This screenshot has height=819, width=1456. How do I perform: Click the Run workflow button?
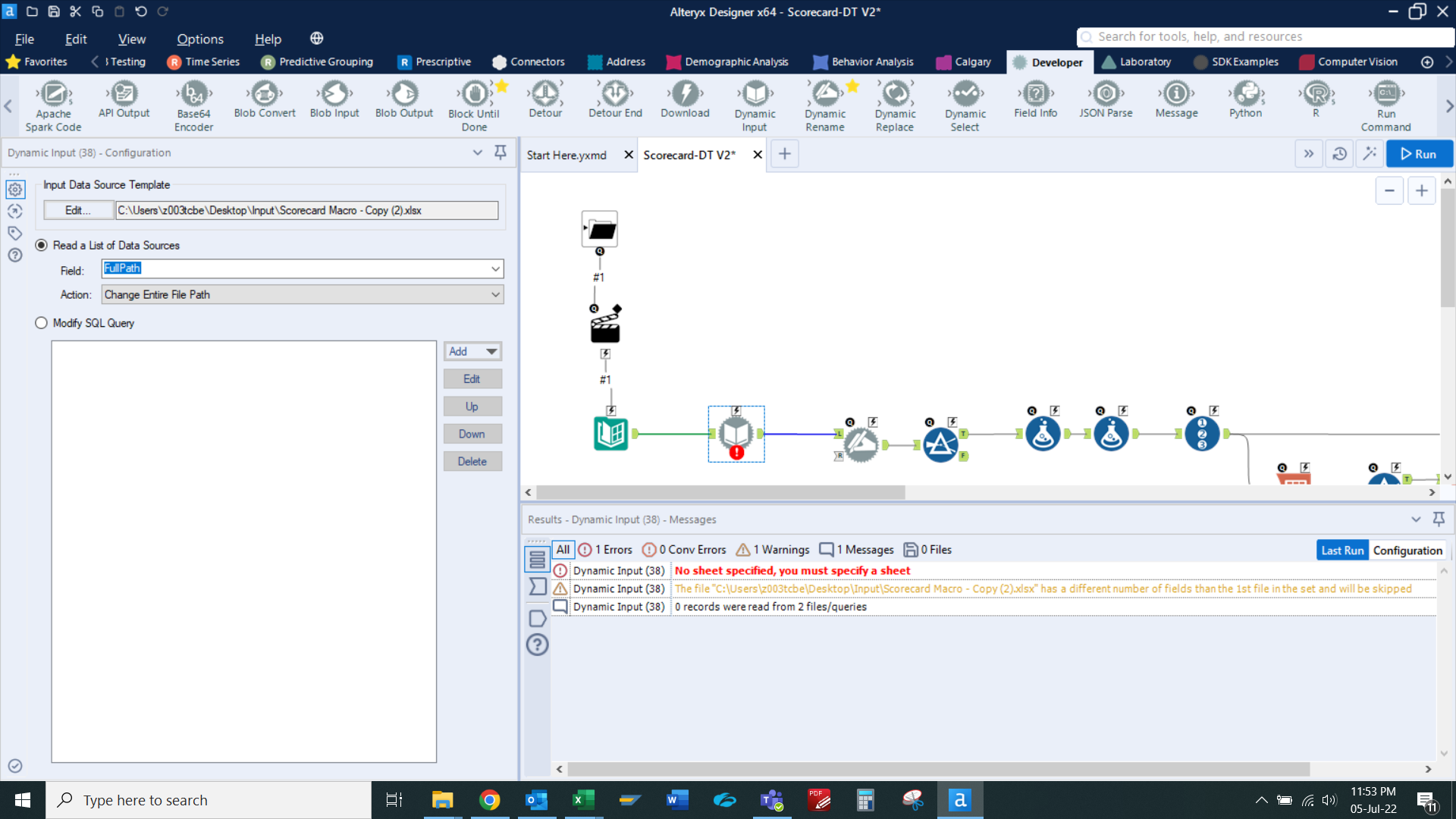coord(1419,154)
